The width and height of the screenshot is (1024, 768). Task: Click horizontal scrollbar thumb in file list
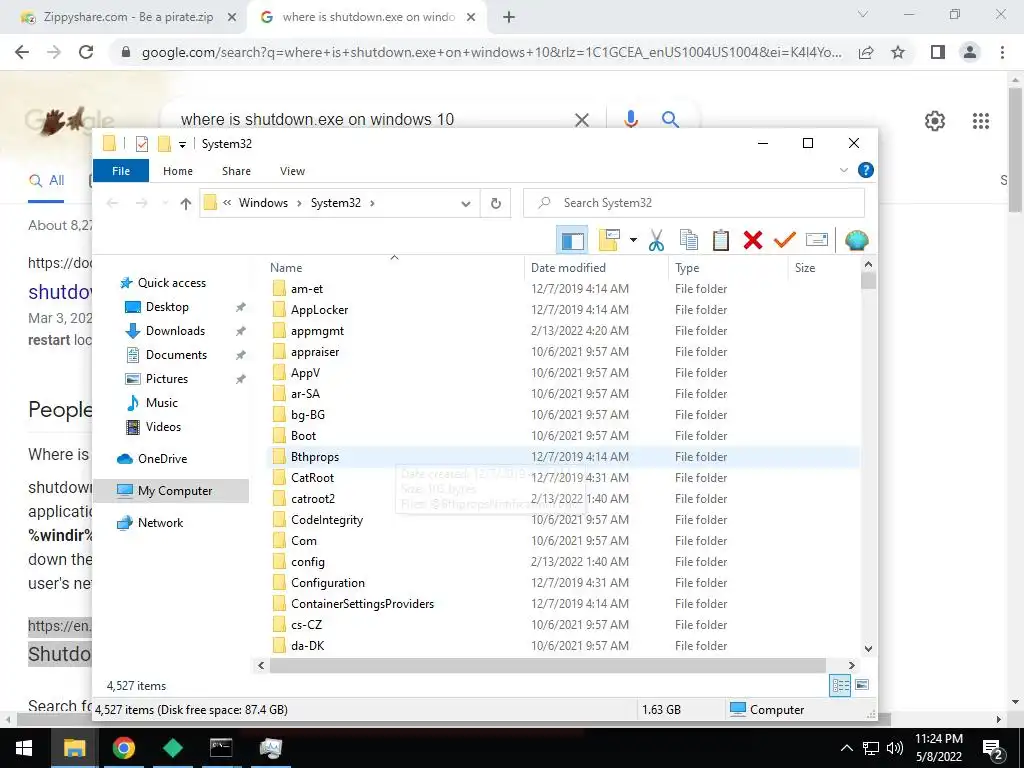[547, 665]
